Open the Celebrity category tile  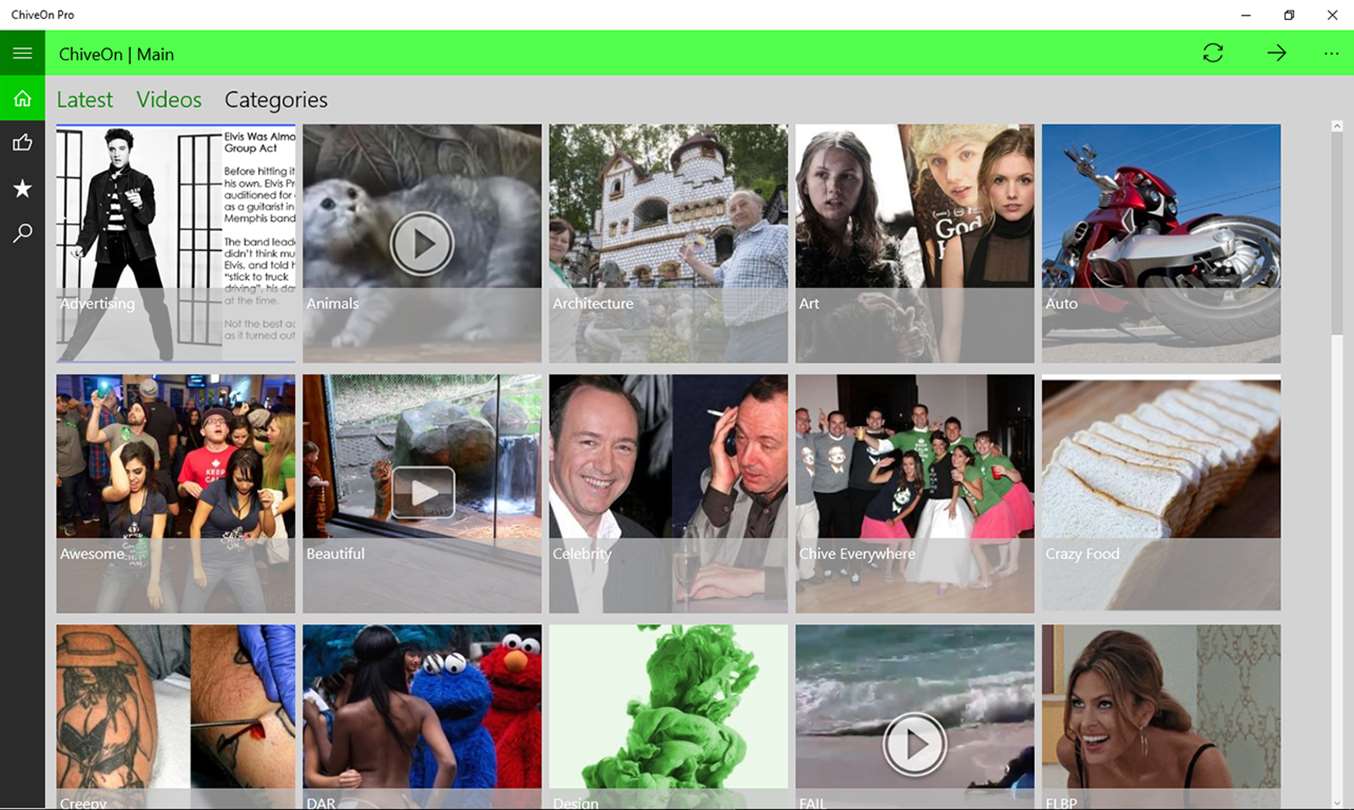tap(668, 494)
